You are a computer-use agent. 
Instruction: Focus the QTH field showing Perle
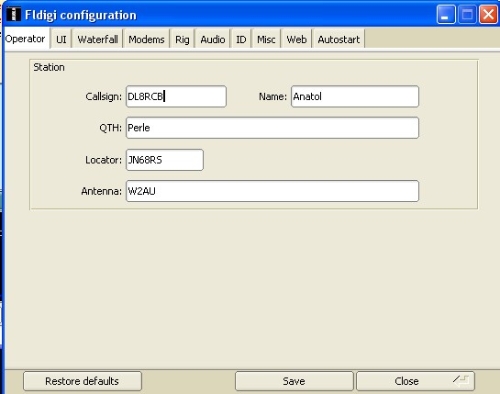point(272,128)
